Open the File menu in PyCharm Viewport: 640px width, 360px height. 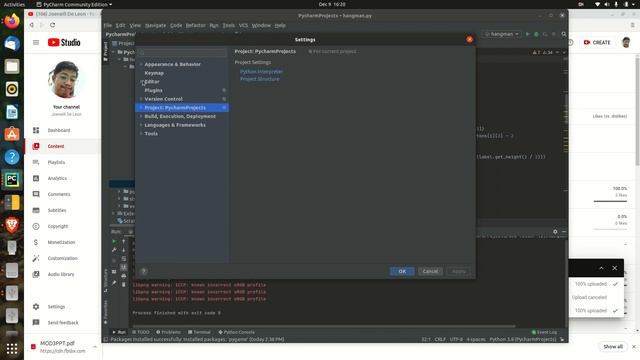[x=108, y=25]
